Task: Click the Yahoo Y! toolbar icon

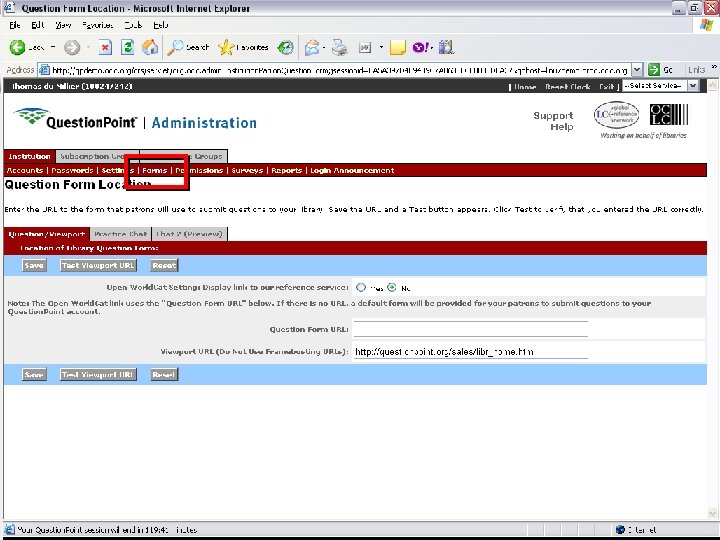Action: tap(420, 47)
